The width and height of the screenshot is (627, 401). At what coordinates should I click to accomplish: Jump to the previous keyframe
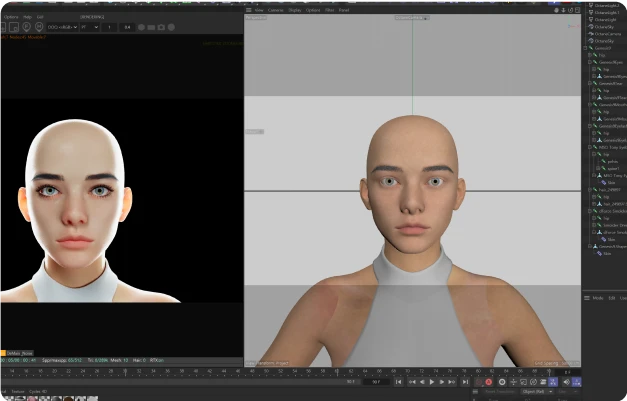412,382
